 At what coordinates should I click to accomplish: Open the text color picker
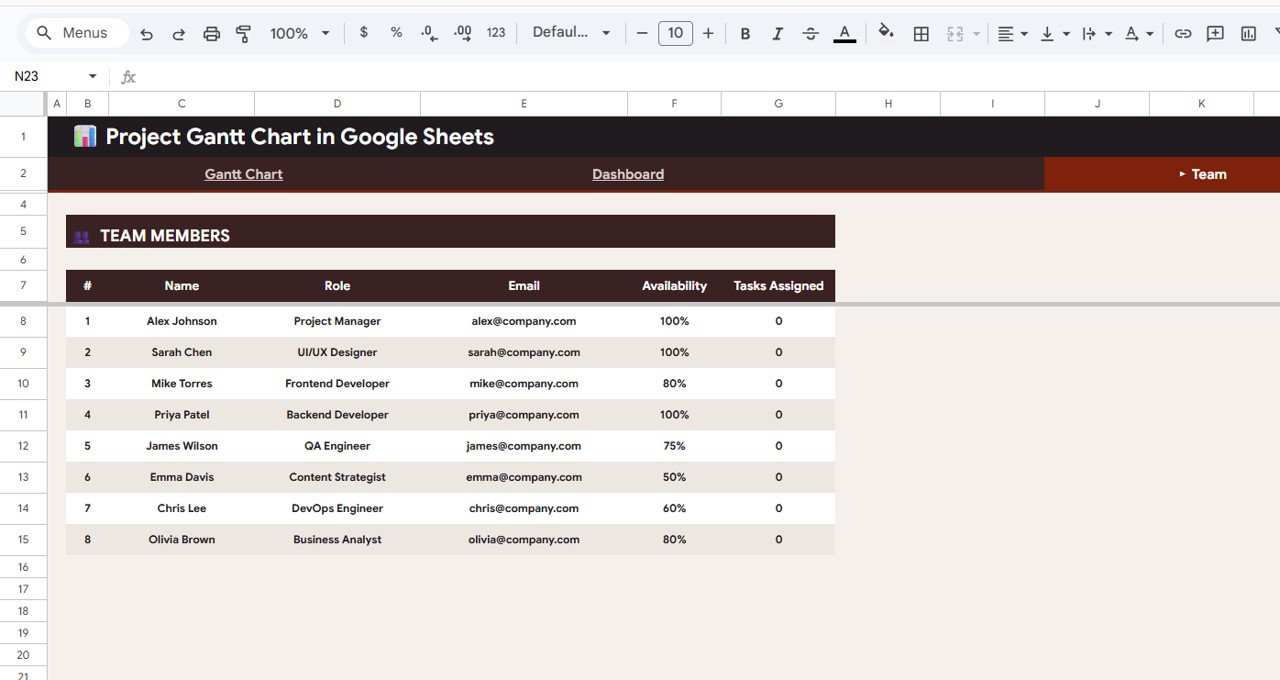844,33
